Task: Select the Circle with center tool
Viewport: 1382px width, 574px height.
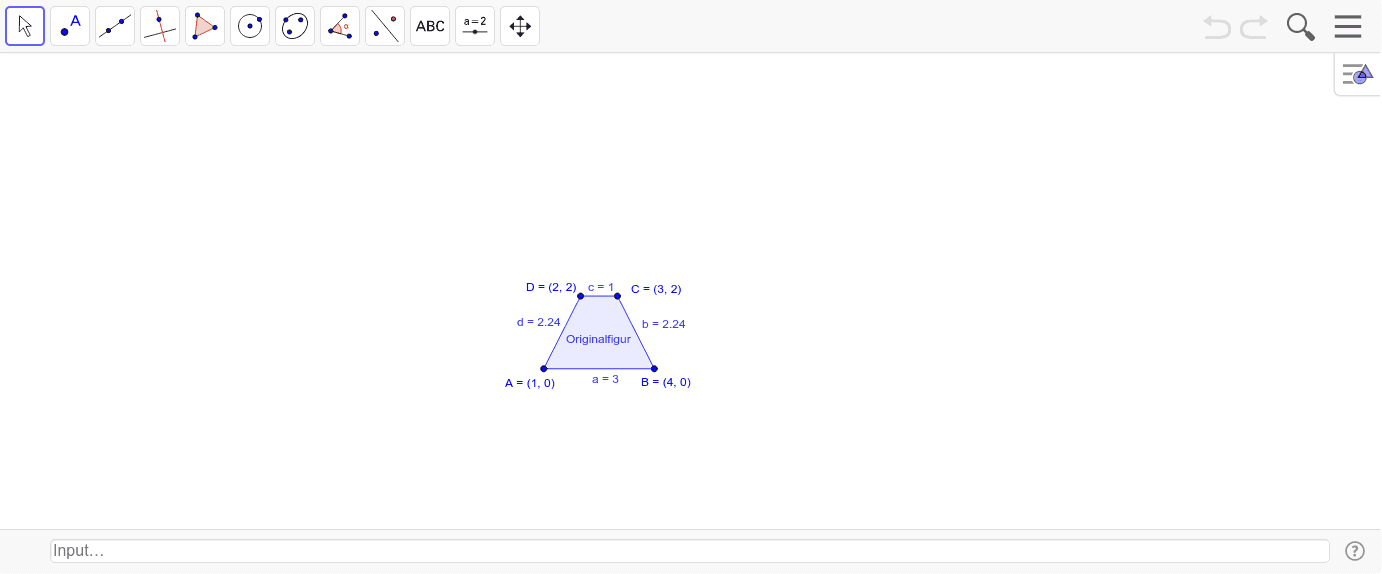Action: click(x=250, y=26)
